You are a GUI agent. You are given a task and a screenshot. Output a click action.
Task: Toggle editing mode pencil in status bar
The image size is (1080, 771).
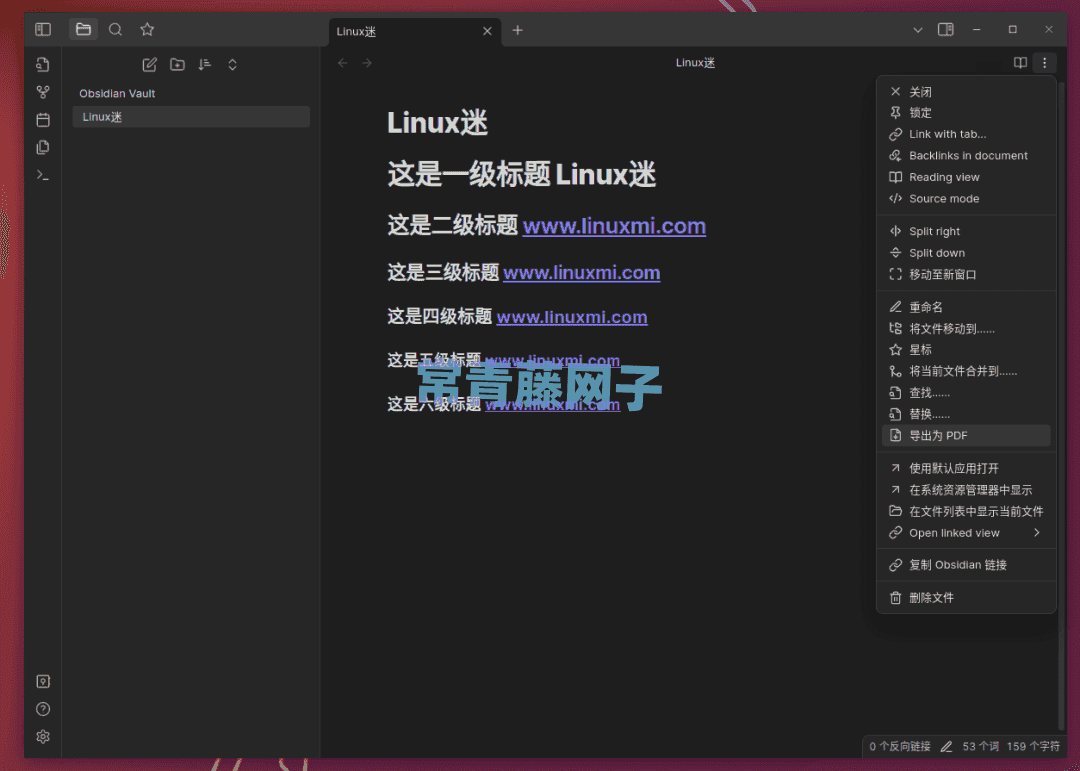[946, 747]
